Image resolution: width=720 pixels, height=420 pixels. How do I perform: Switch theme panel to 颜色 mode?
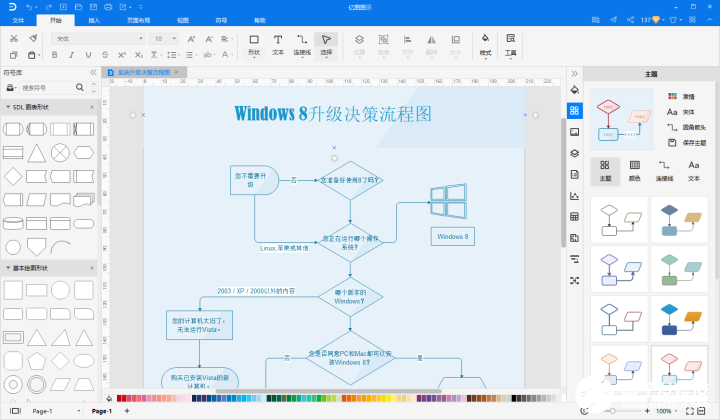[x=635, y=171]
